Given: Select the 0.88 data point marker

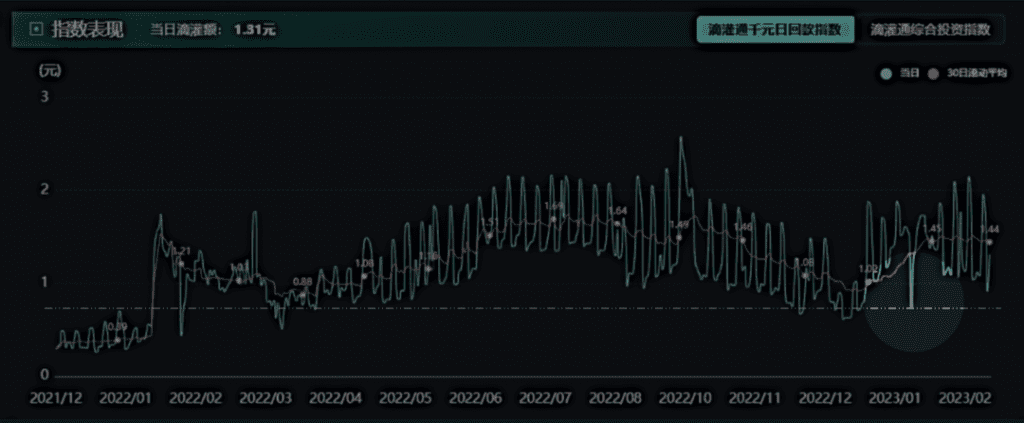Looking at the screenshot, I should 302,294.
